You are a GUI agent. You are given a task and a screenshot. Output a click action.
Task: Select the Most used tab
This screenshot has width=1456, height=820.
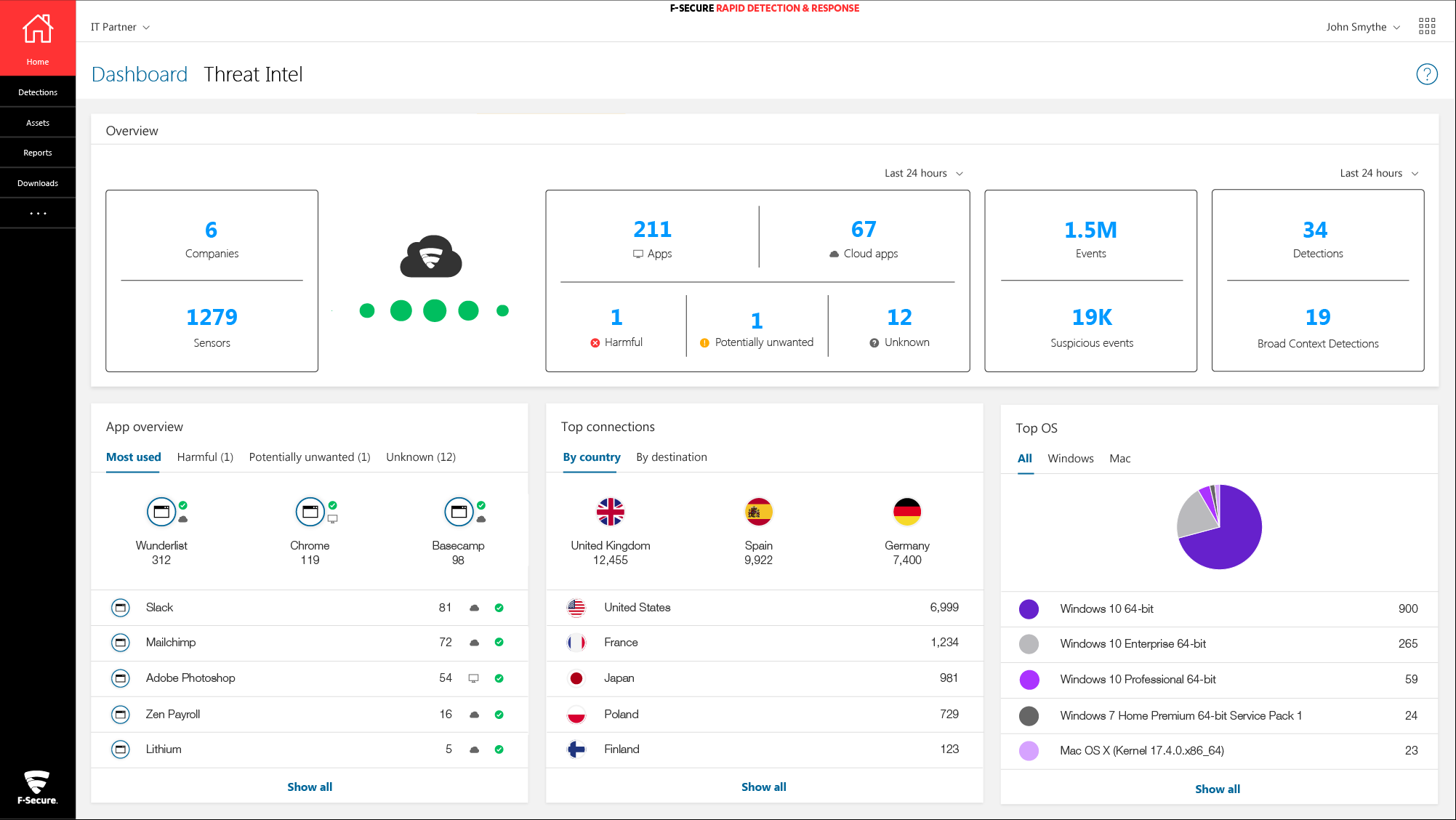click(x=134, y=457)
